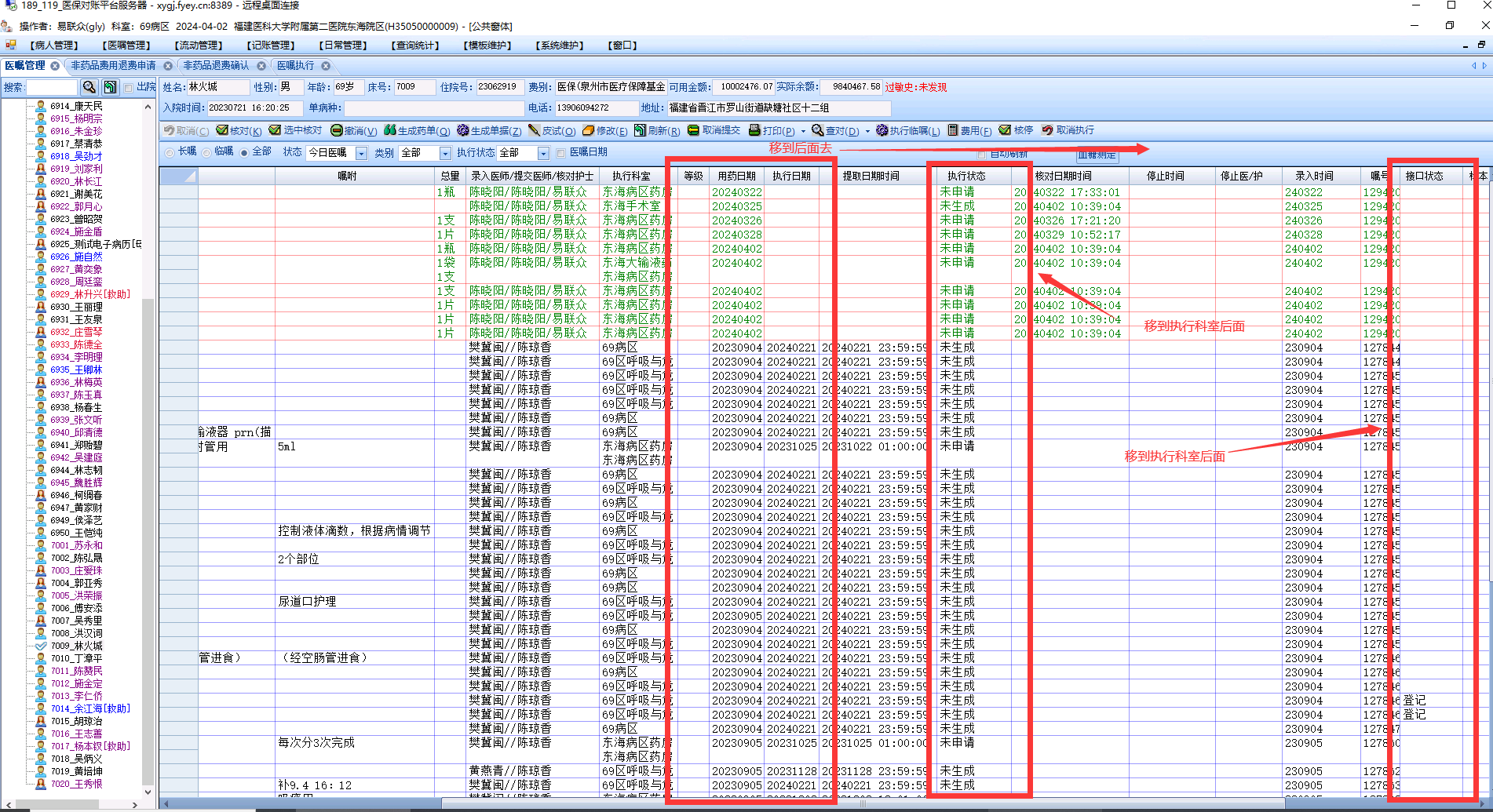Screen dimensions: 1493x812
Task: Click the 费用(F) calculator icon
Action: [953, 130]
